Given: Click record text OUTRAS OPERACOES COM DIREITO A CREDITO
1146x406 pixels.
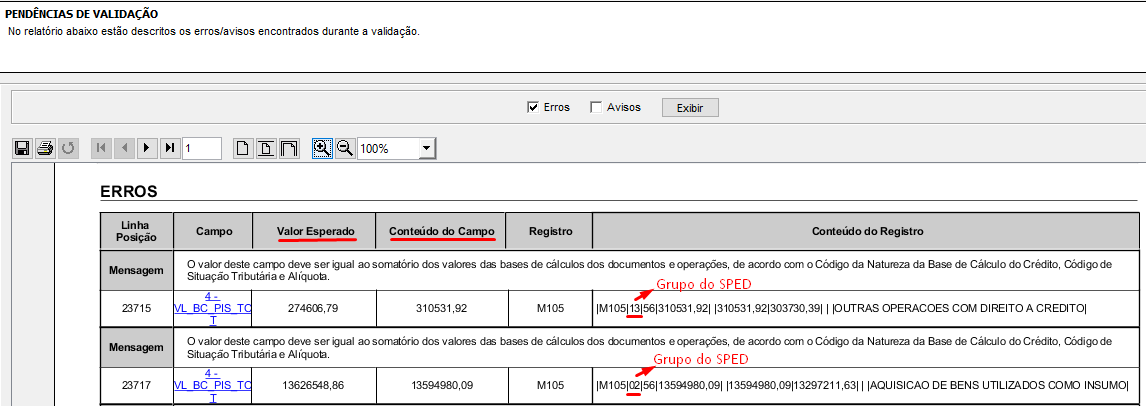Looking at the screenshot, I should click(958, 308).
